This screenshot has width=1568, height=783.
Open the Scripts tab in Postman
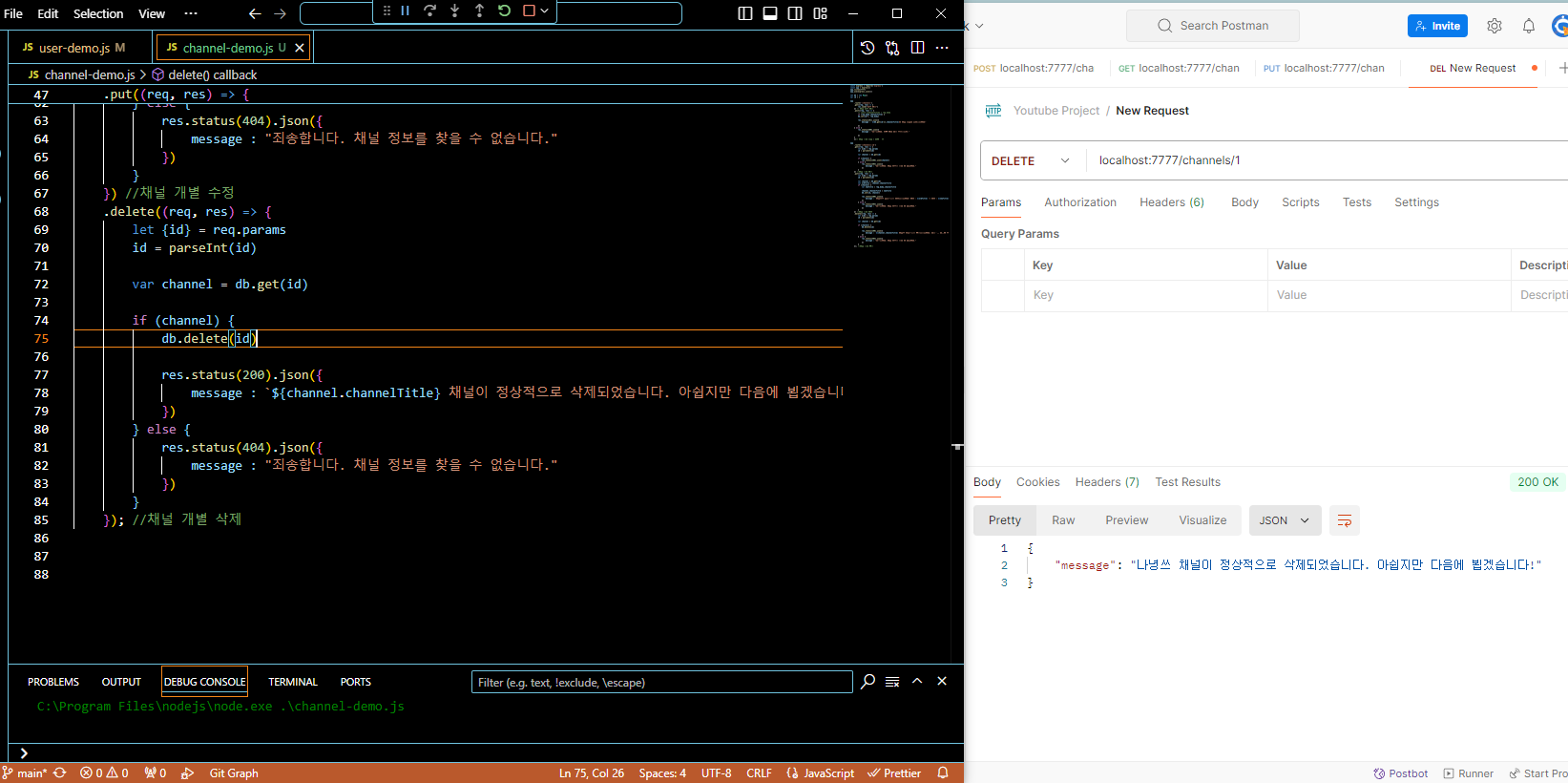coord(1301,202)
